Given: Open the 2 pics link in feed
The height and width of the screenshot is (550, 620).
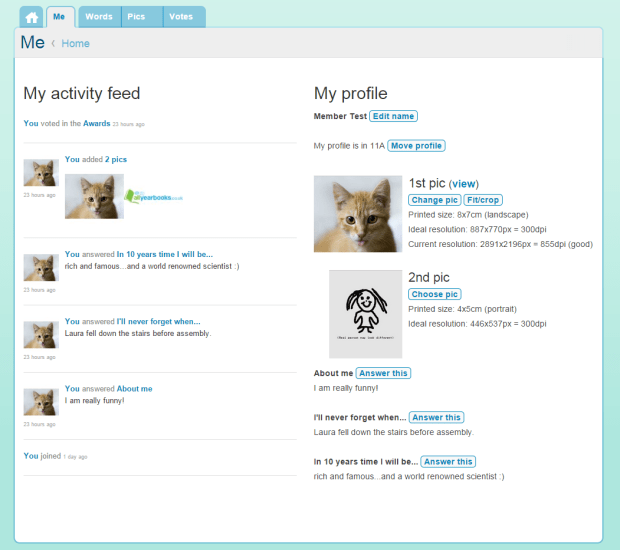Looking at the screenshot, I should click(116, 159).
